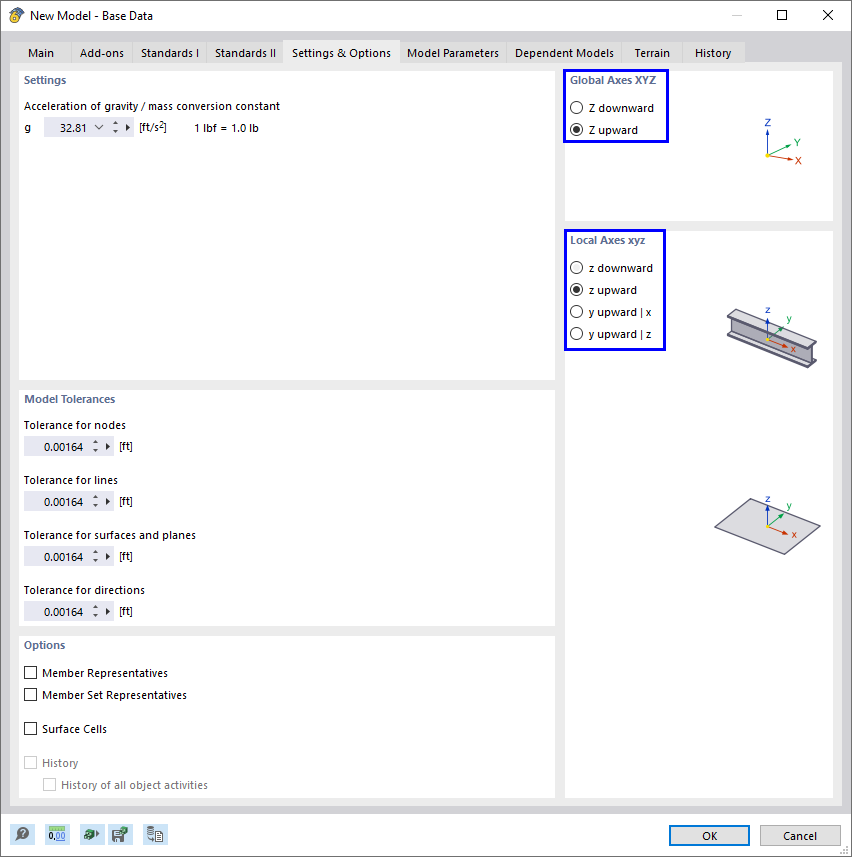Open the gravity value dropdown chevron
Screen dimensions: 852x857
point(99,127)
